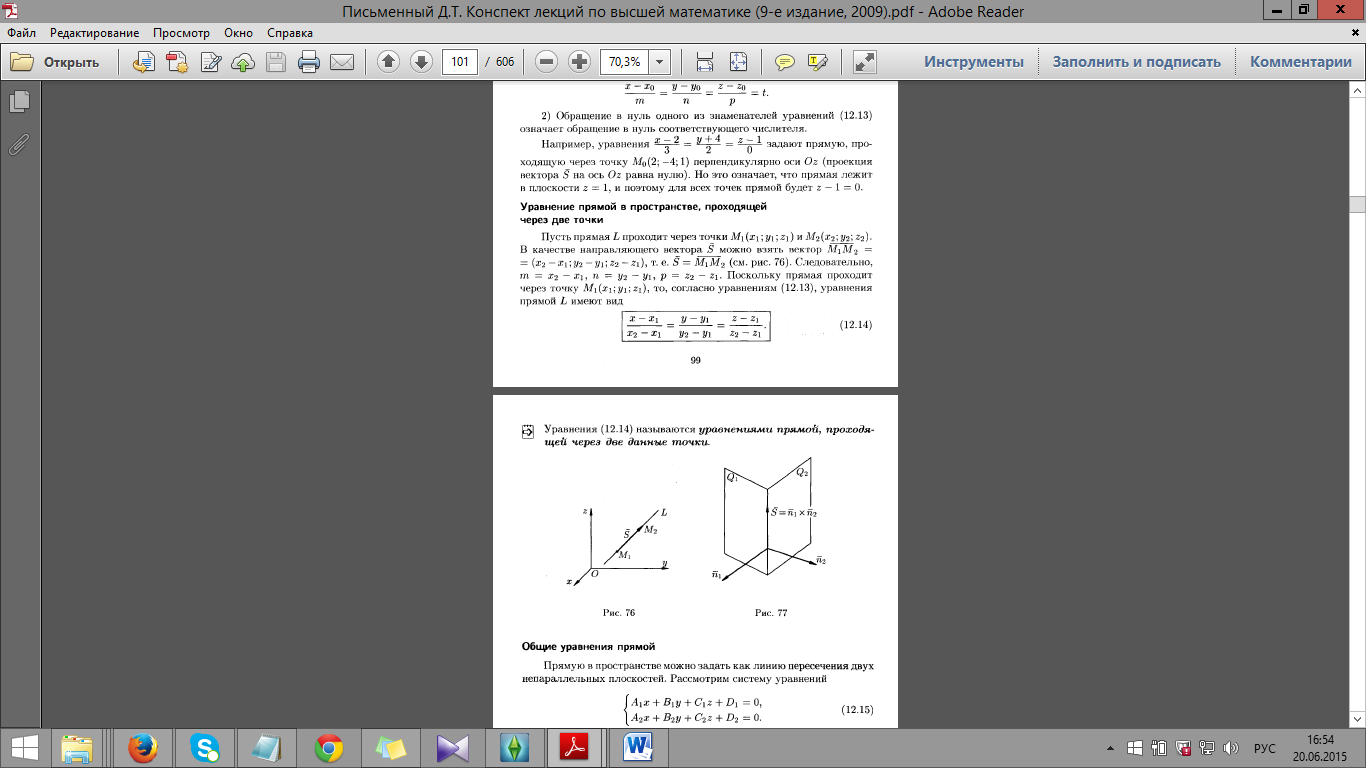This screenshot has height=768, width=1366.
Task: Click the Action Center flag tray icon
Action: click(1182, 748)
